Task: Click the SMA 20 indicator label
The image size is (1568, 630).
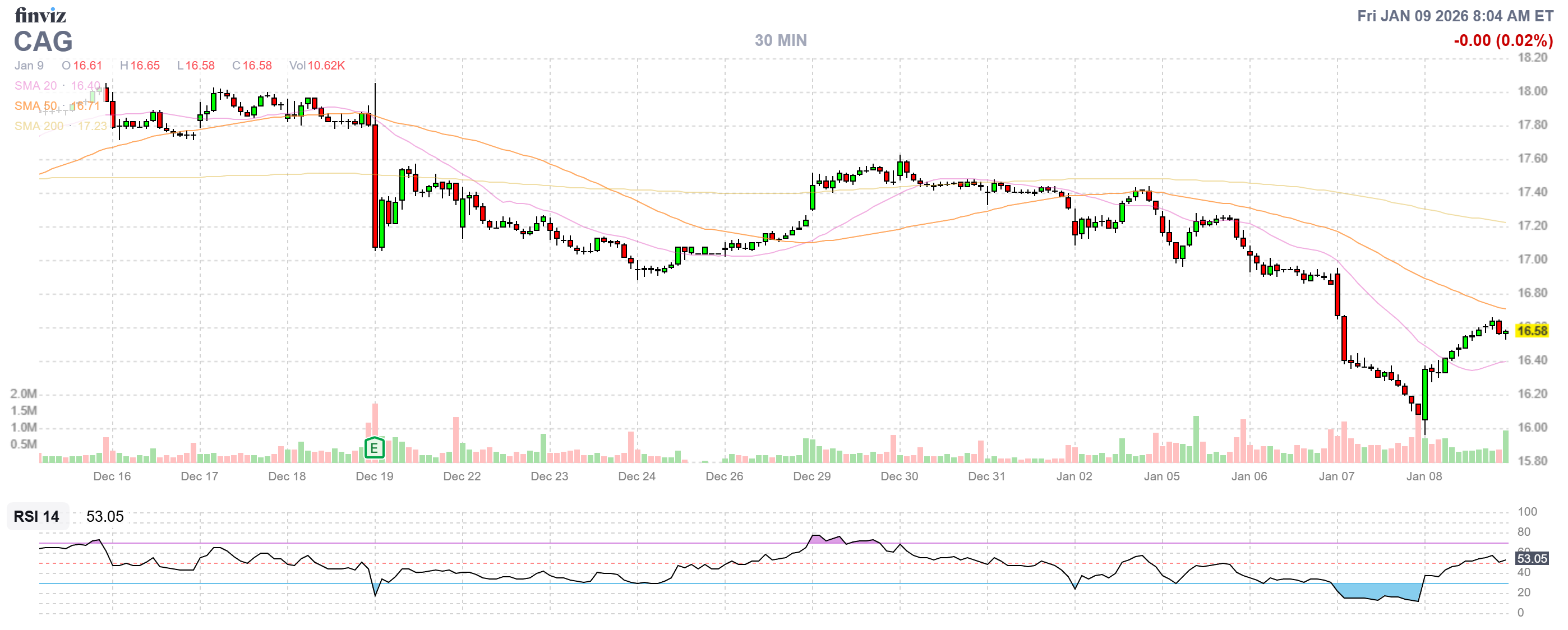Action: click(35, 86)
